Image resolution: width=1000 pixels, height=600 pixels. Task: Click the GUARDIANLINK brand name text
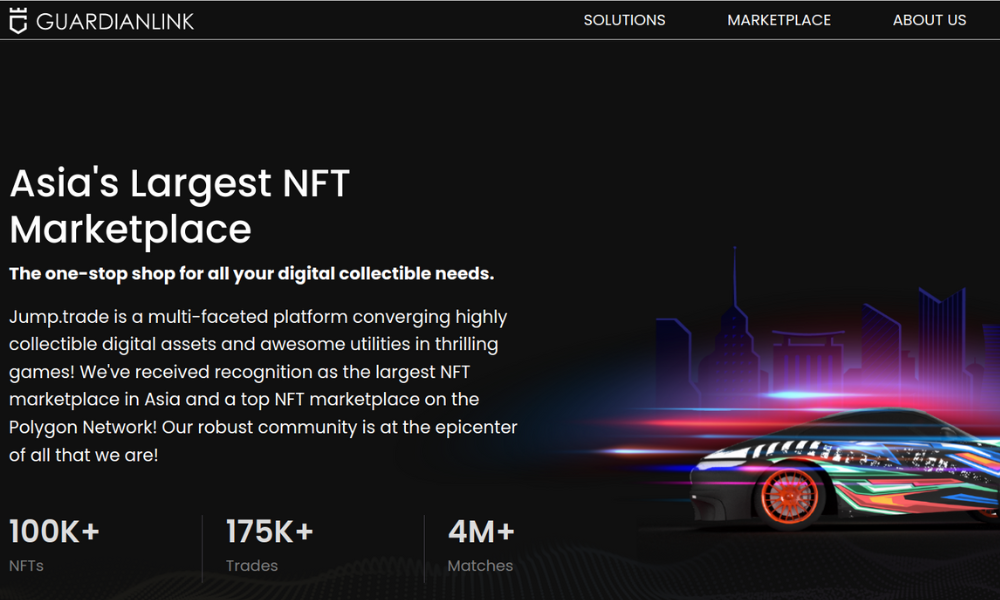click(115, 21)
